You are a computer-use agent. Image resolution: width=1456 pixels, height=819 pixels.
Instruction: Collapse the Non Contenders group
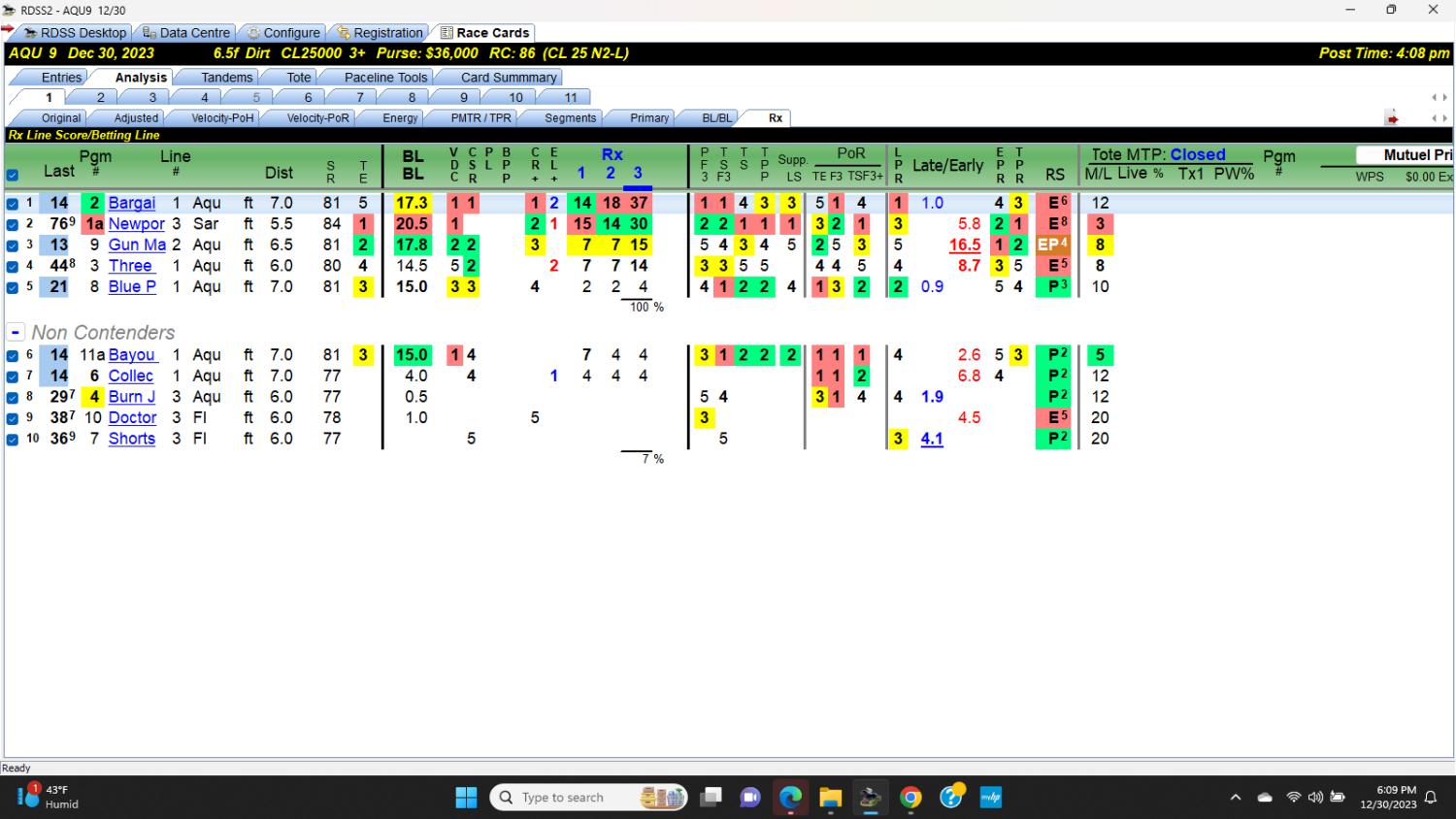[x=16, y=332]
